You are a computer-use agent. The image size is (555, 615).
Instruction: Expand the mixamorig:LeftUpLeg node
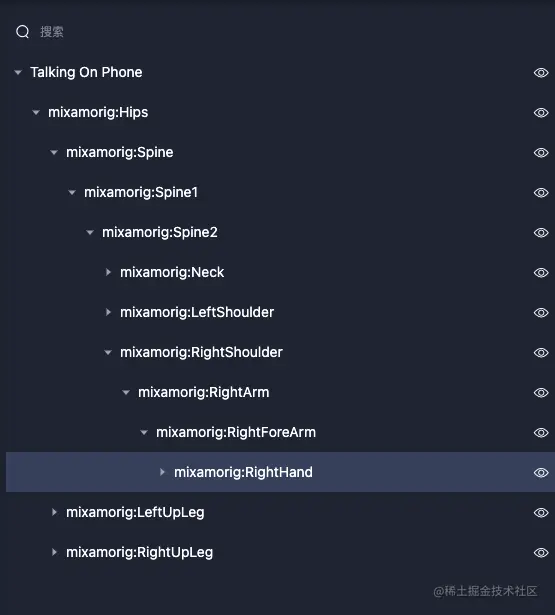click(x=54, y=512)
